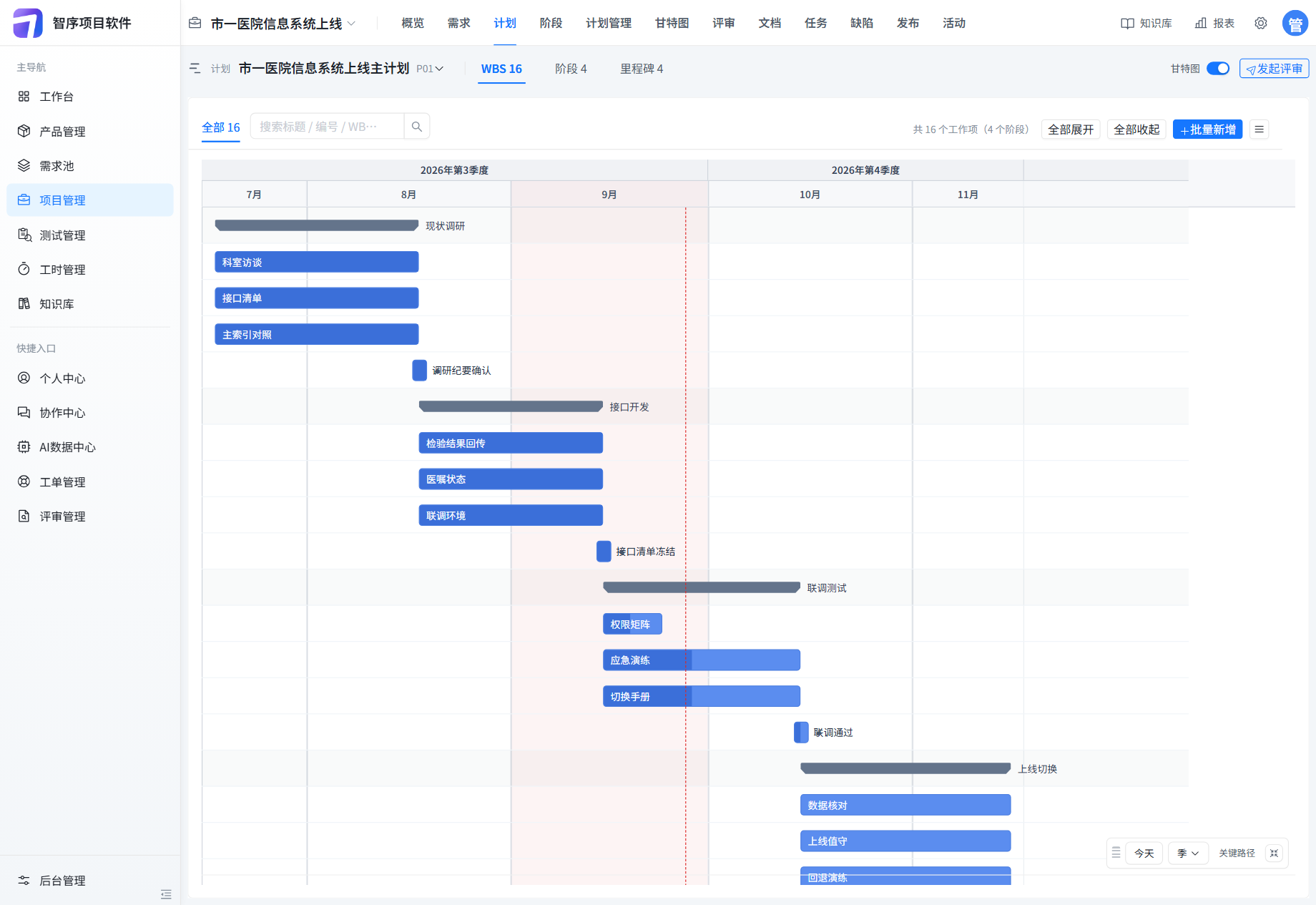Click the user avatar 管
This screenshot has height=905, width=1316.
pyautogui.click(x=1295, y=23)
